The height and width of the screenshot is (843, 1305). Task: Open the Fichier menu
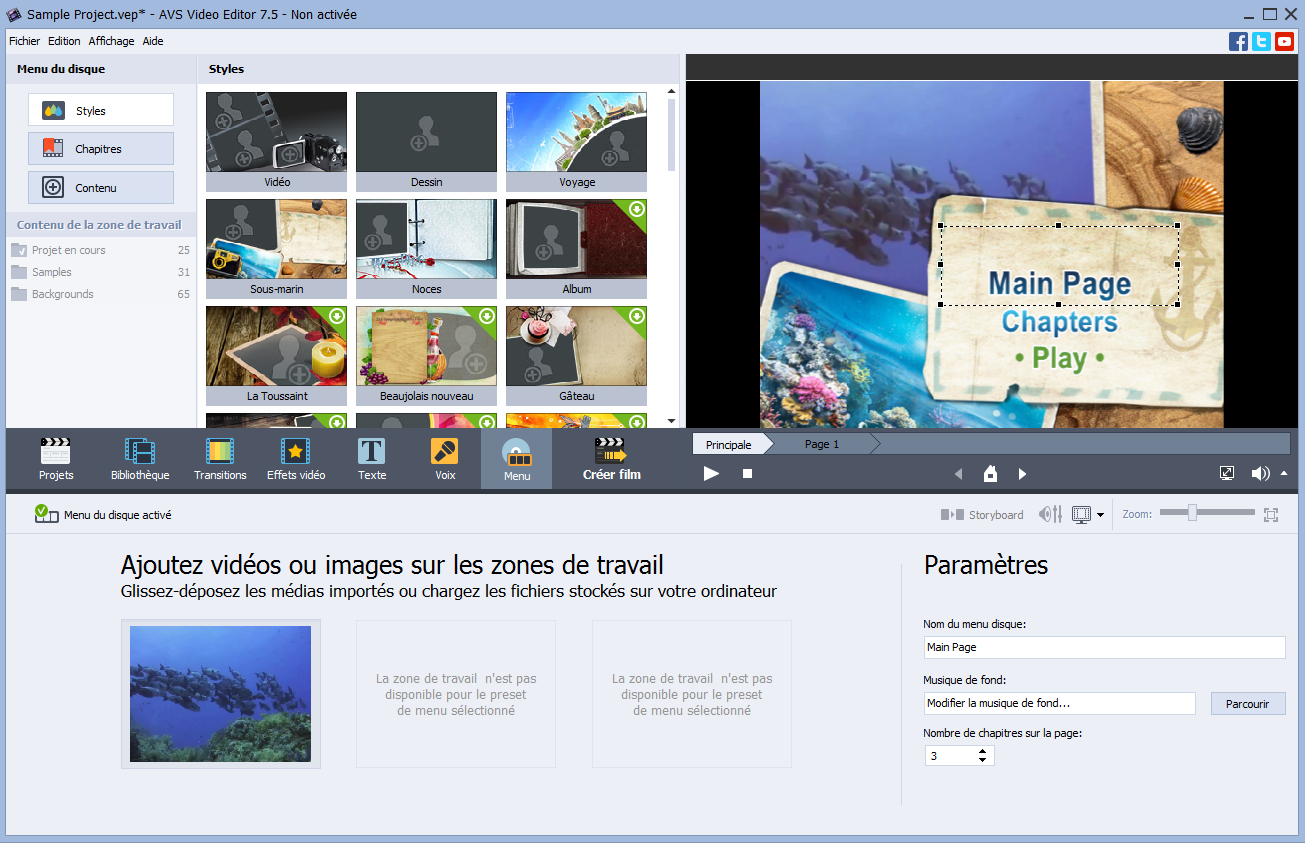tap(24, 41)
